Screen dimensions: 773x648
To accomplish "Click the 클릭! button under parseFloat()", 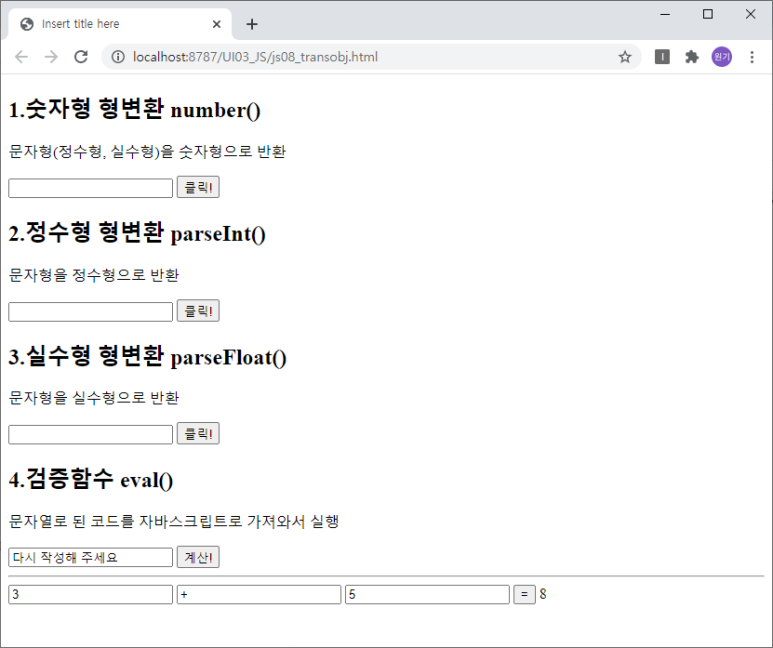I will (x=198, y=433).
